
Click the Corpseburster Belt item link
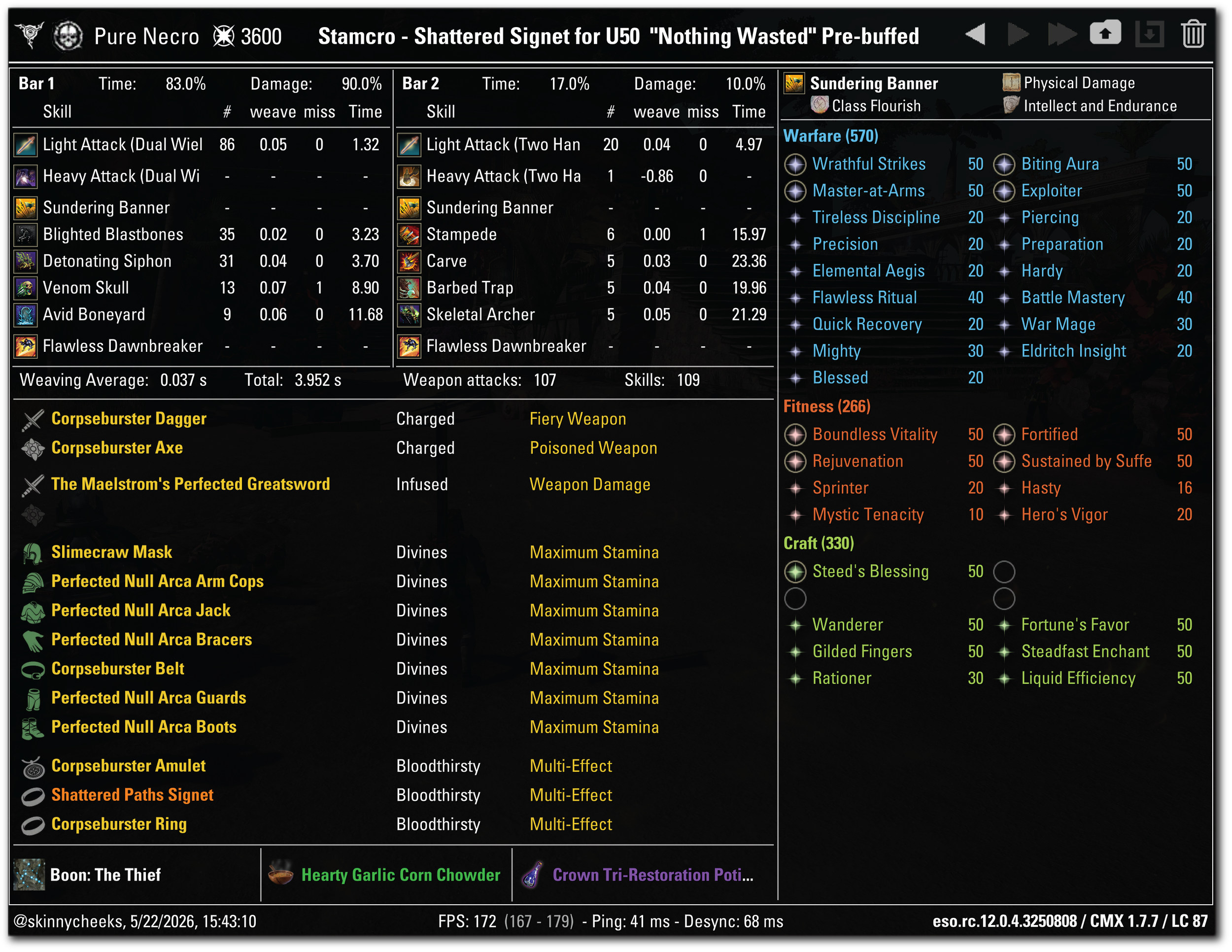click(118, 669)
